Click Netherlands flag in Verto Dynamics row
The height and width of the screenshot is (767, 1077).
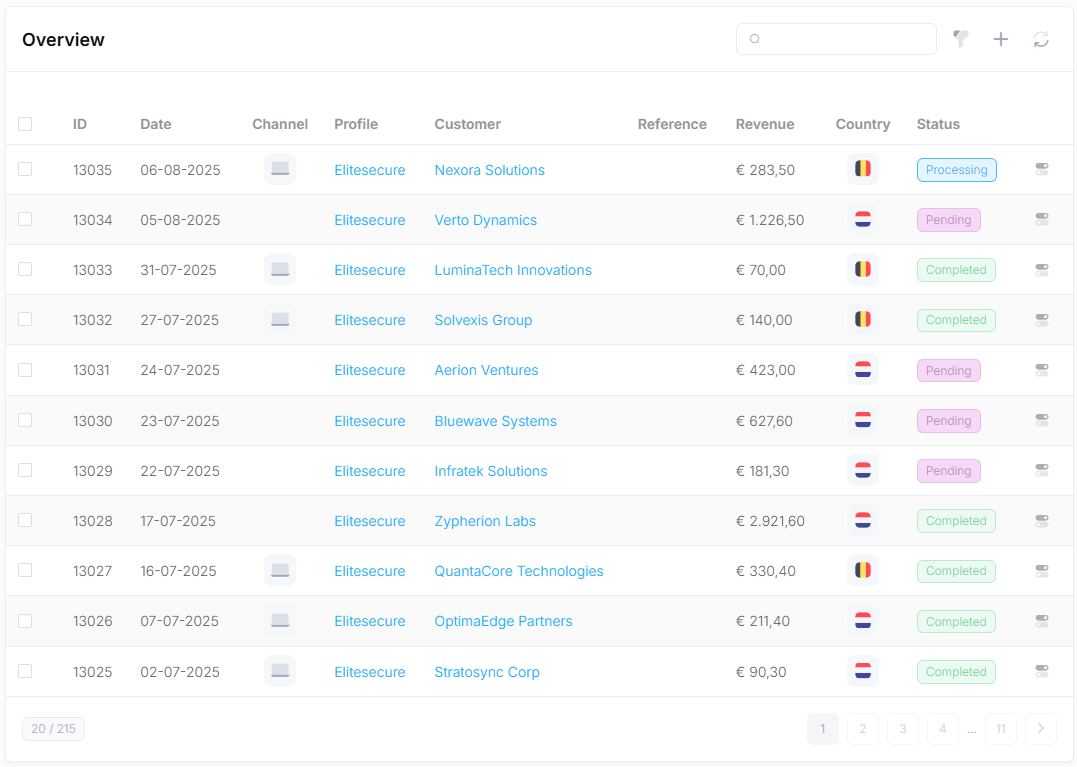863,219
